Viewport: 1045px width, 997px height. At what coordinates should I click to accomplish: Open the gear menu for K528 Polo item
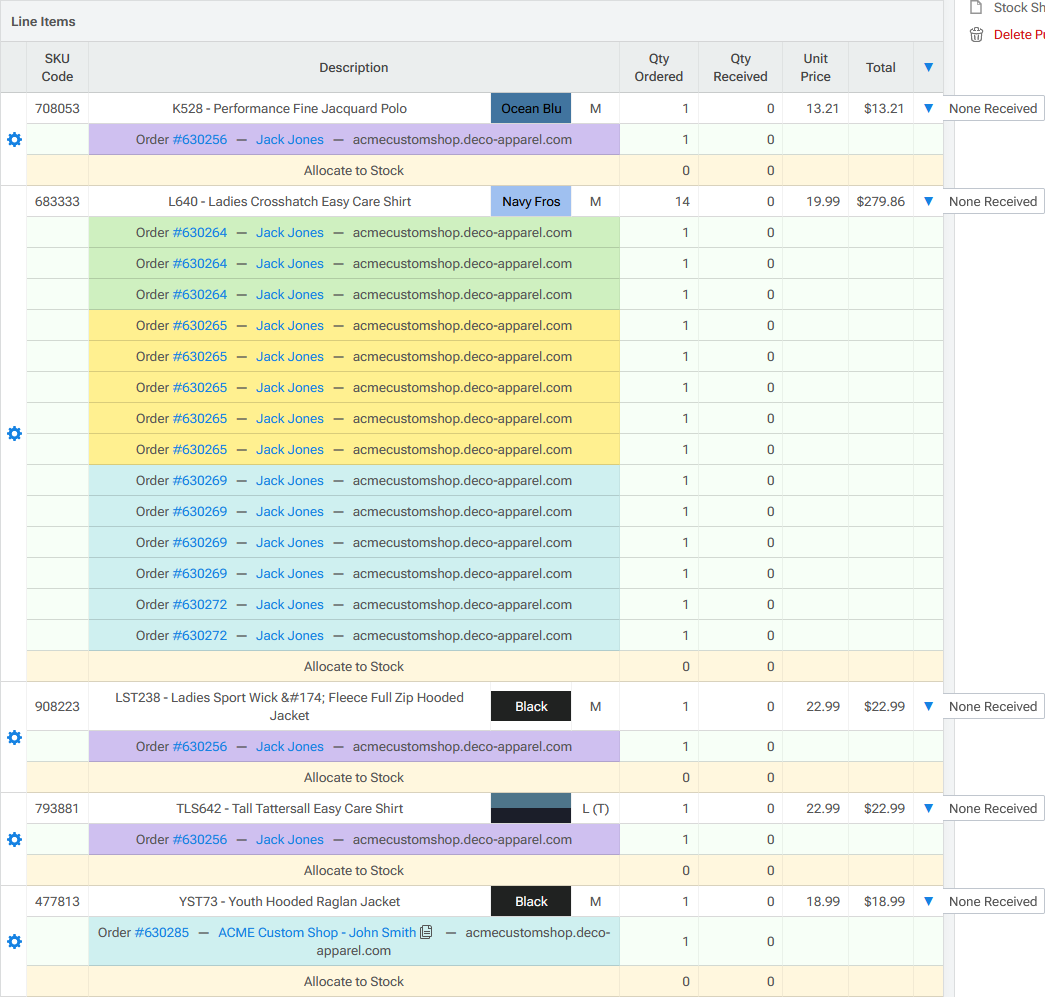14,139
